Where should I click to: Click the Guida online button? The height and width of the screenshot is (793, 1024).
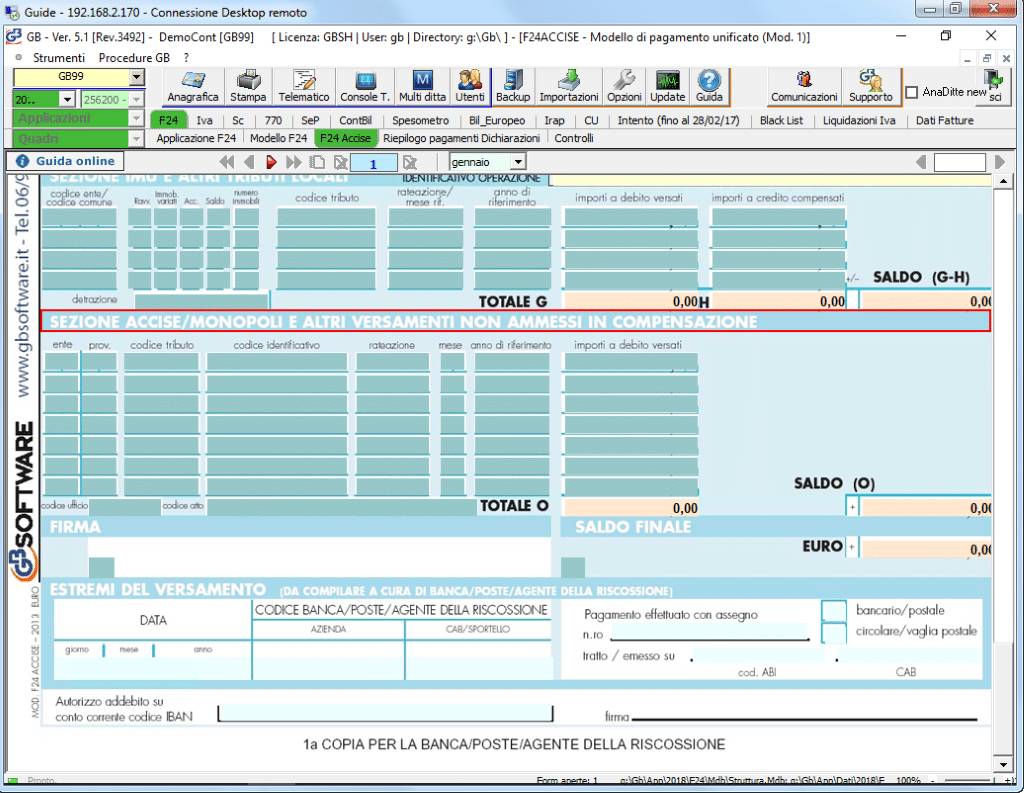(65, 161)
